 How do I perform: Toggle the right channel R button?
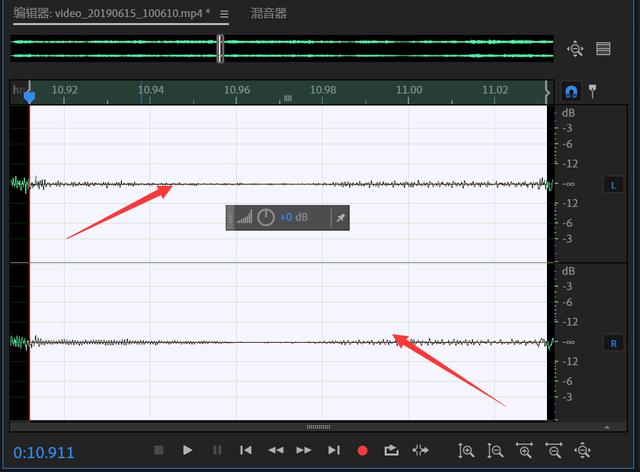(613, 343)
